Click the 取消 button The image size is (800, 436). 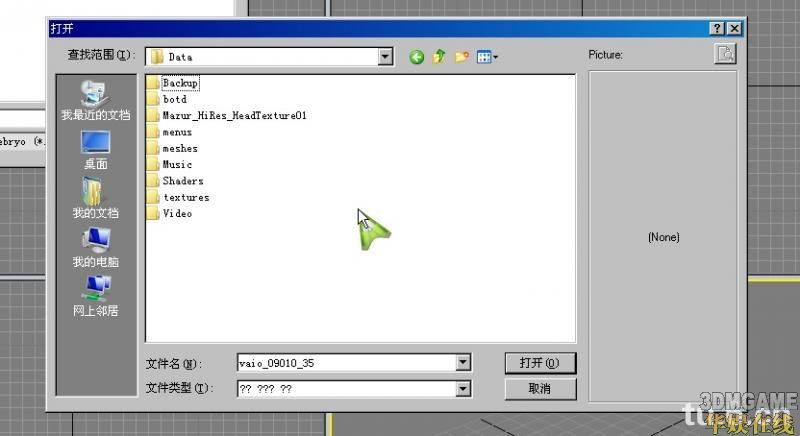pyautogui.click(x=540, y=388)
